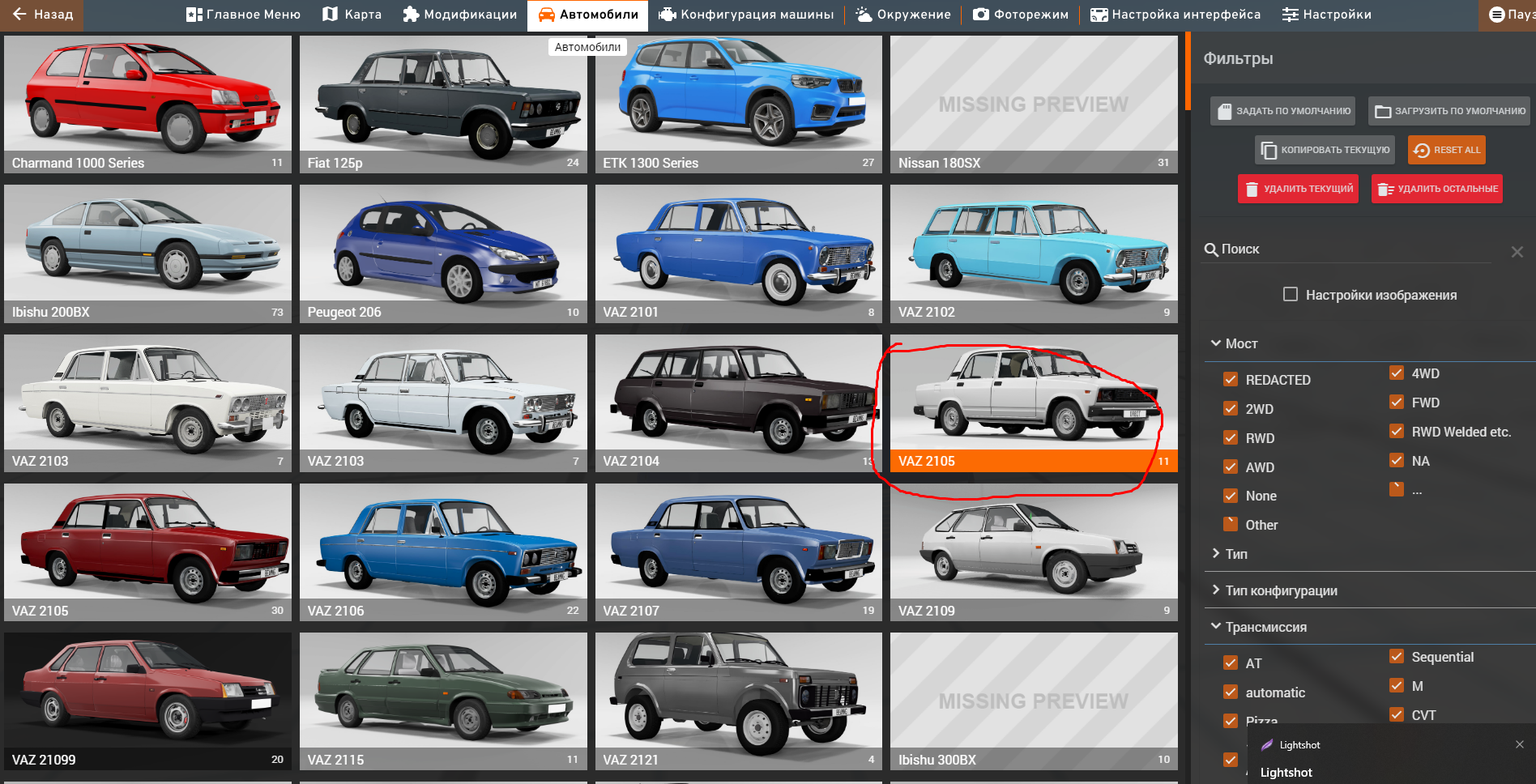Uncheck the REDACTED filter checkbox

click(x=1231, y=380)
